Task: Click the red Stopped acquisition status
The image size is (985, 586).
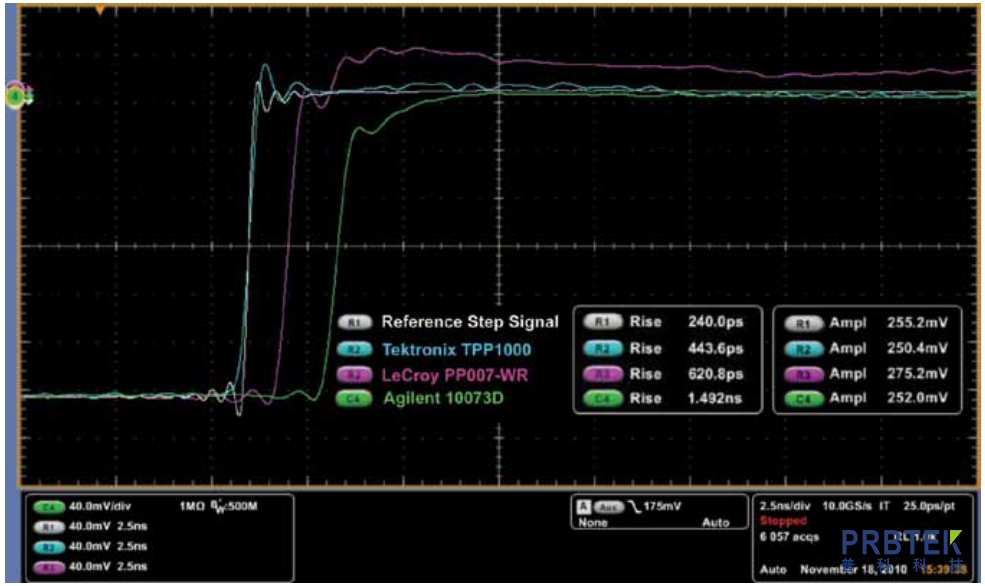Action: (783, 521)
